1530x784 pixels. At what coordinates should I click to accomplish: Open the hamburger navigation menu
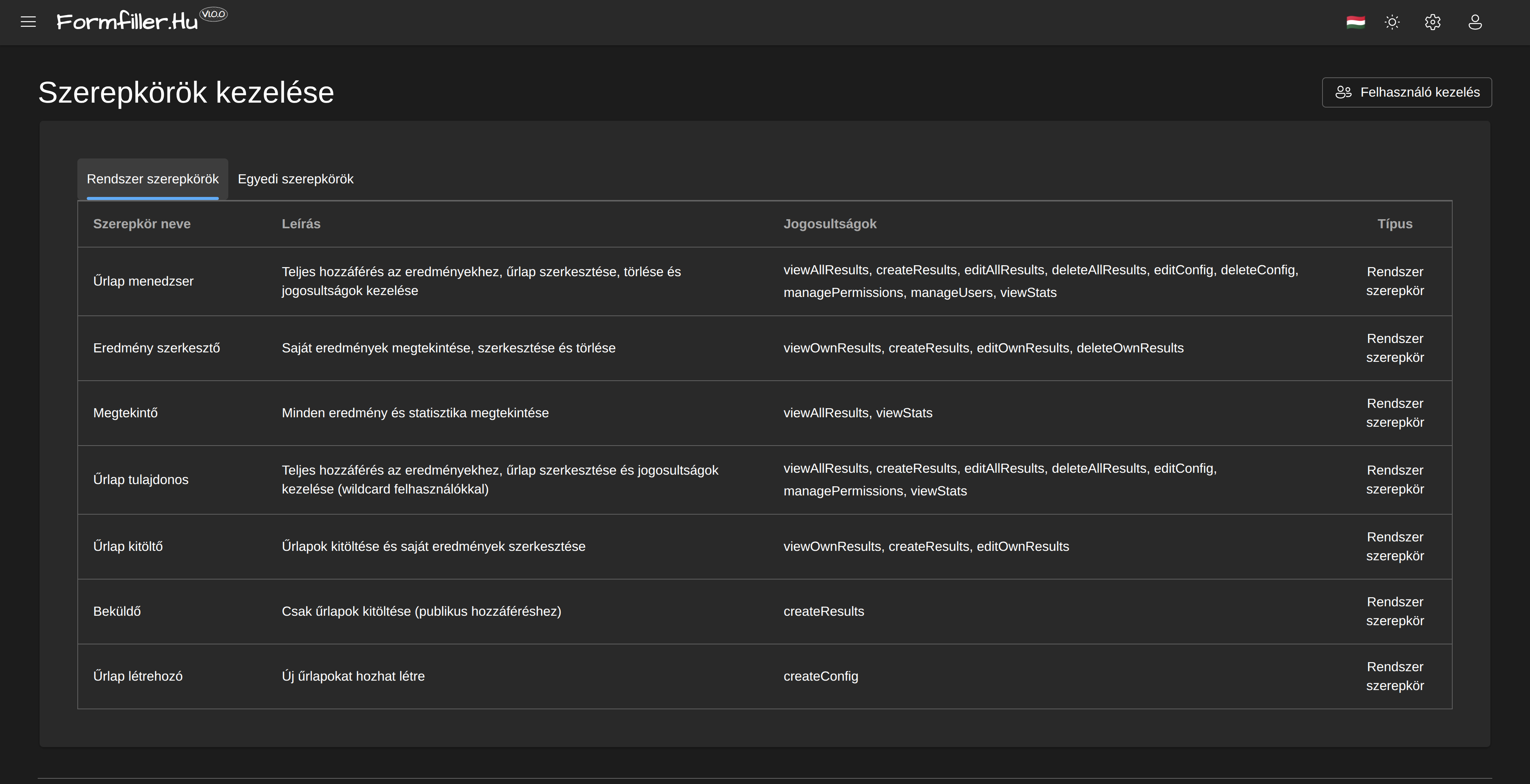(x=28, y=22)
